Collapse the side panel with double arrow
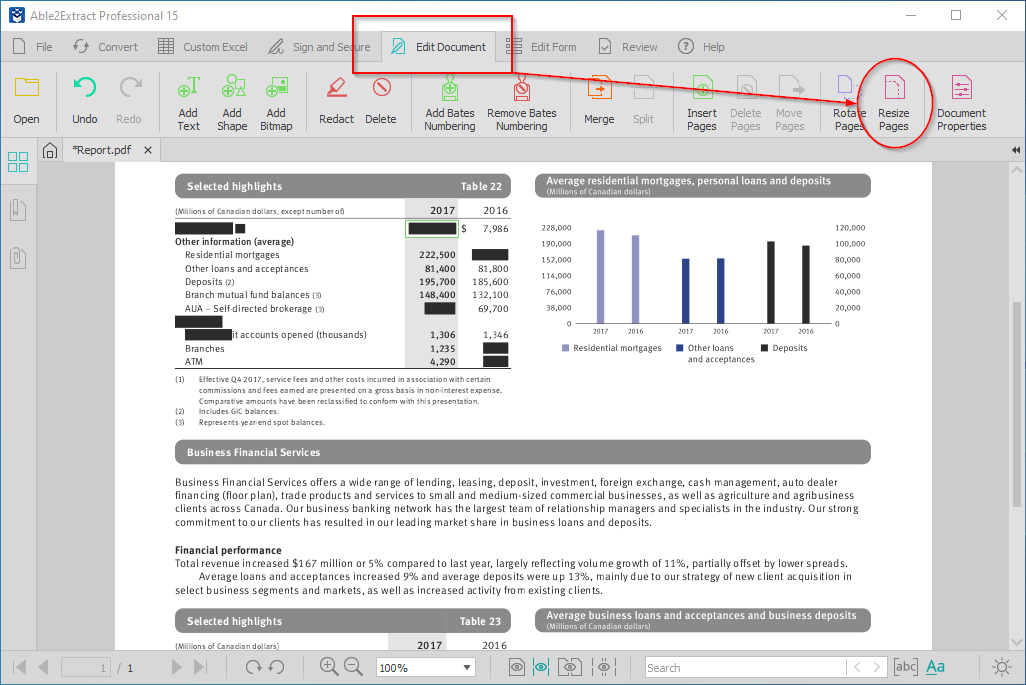Screen dimensions: 1026x685 pos(1016,150)
